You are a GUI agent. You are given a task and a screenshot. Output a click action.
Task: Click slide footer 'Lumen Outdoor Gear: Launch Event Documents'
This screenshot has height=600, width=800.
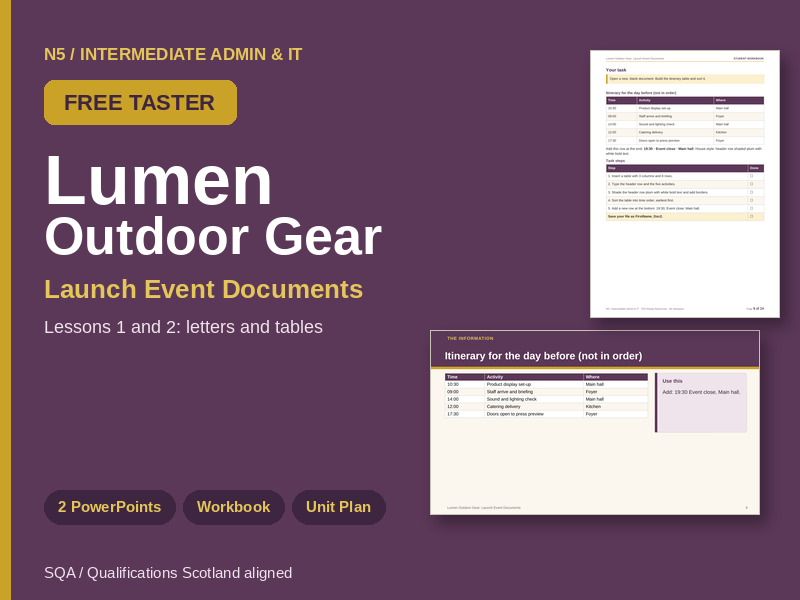click(484, 508)
